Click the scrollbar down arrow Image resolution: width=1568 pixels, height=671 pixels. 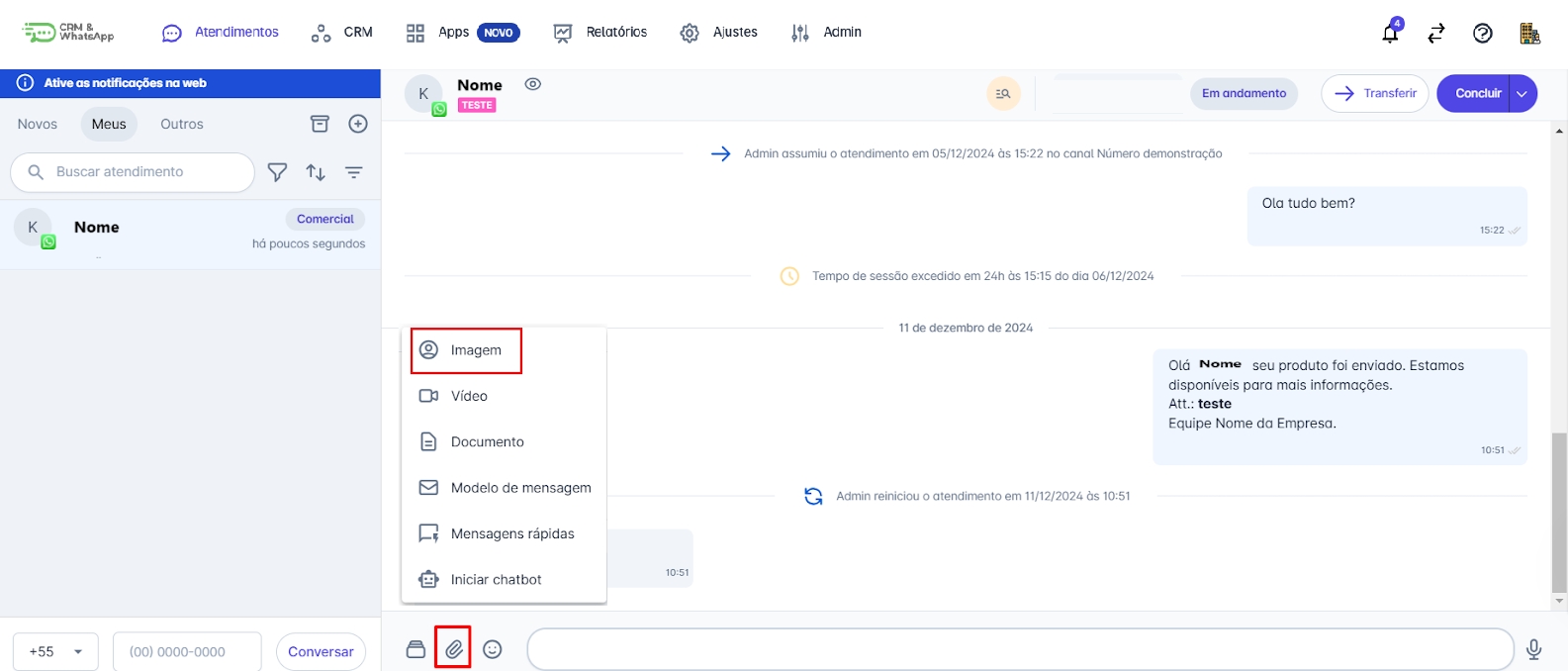coord(1560,601)
